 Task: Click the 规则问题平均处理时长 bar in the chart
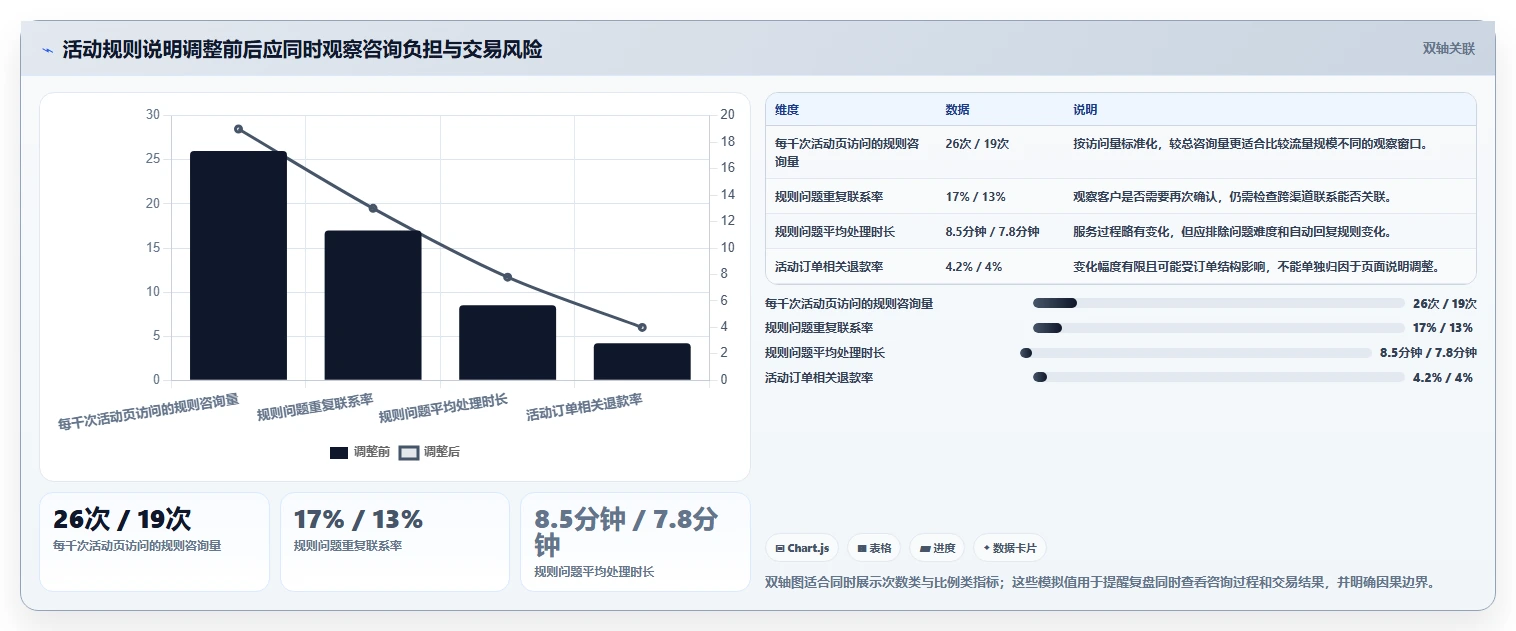click(507, 342)
